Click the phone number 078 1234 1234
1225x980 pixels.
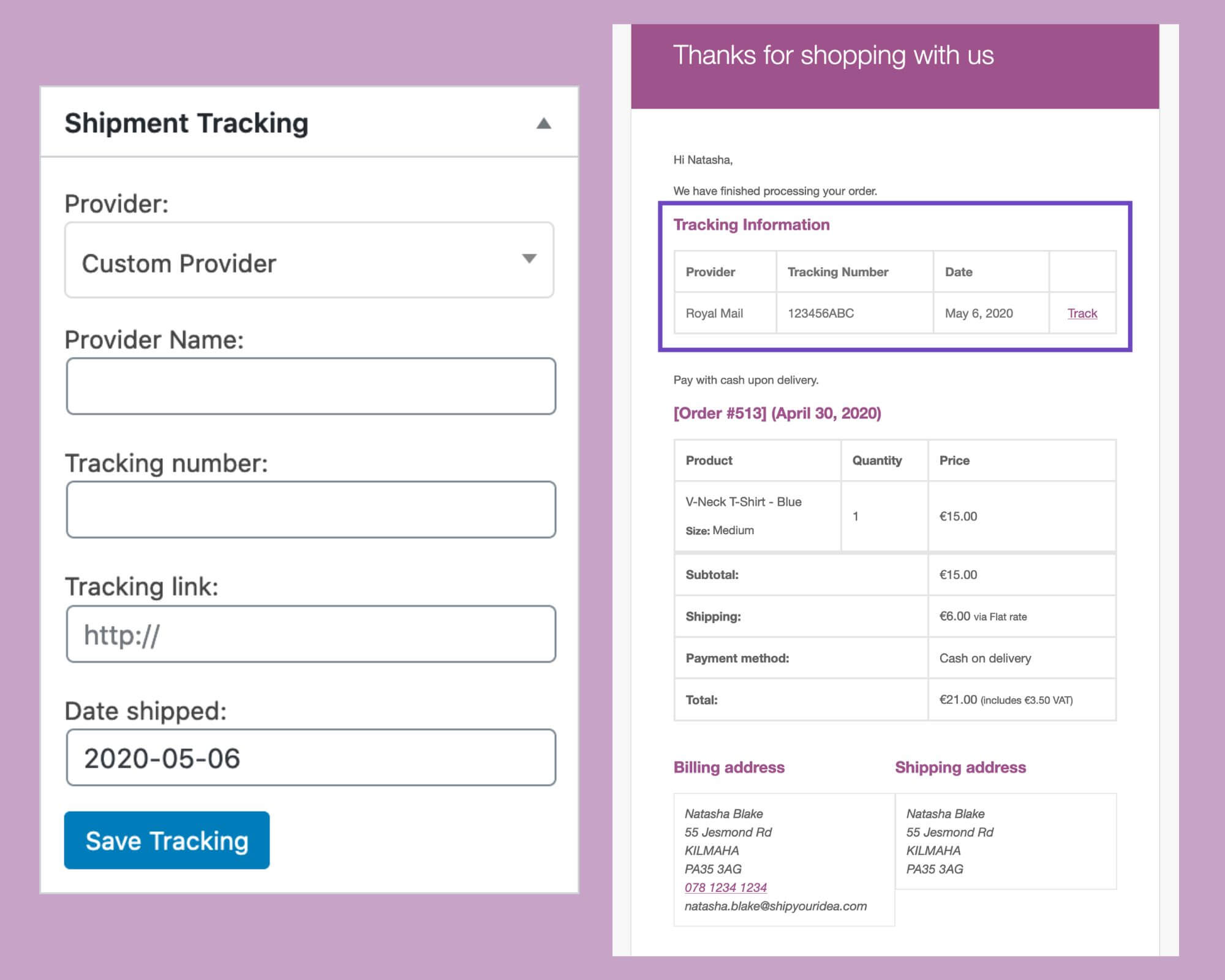click(725, 888)
